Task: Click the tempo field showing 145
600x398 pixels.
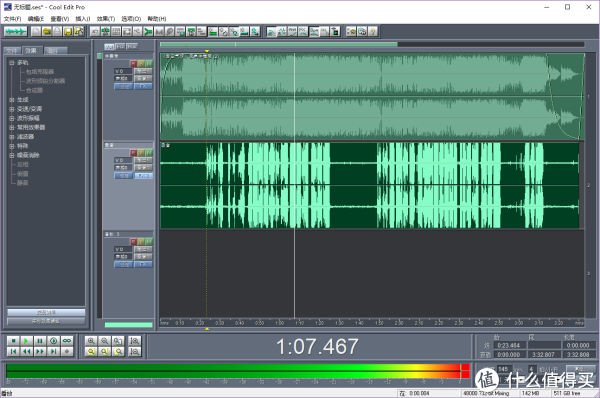Action: click(504, 369)
